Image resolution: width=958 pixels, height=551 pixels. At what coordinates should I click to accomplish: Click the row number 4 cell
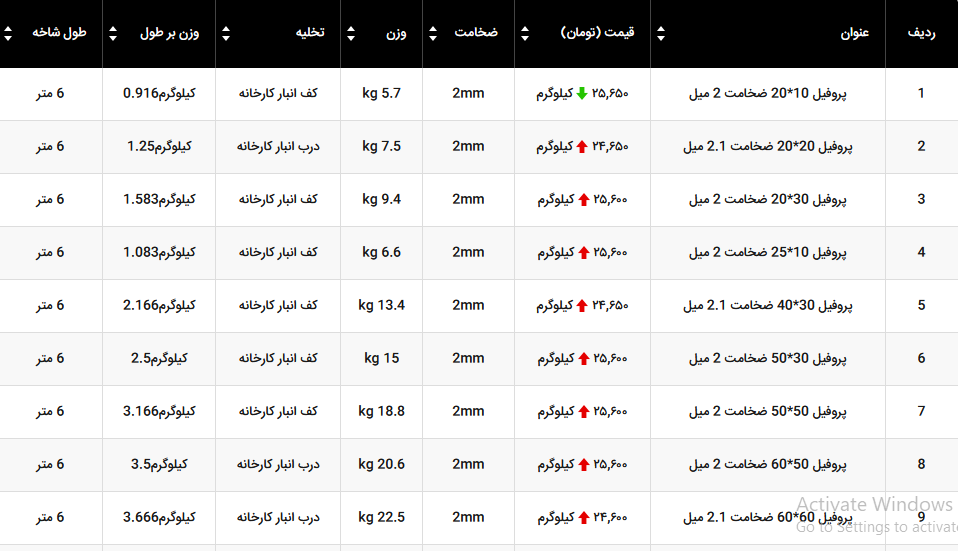pos(921,253)
